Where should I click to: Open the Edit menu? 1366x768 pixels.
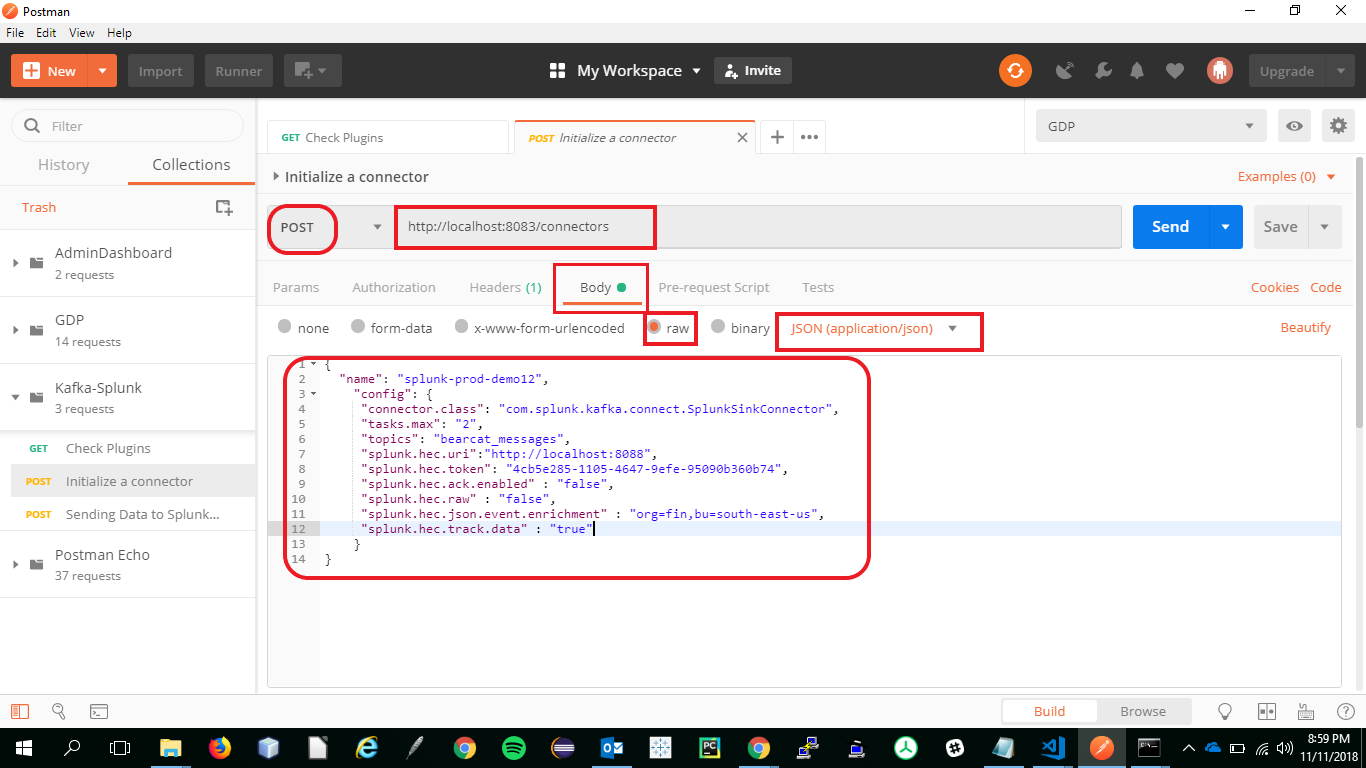click(x=46, y=33)
